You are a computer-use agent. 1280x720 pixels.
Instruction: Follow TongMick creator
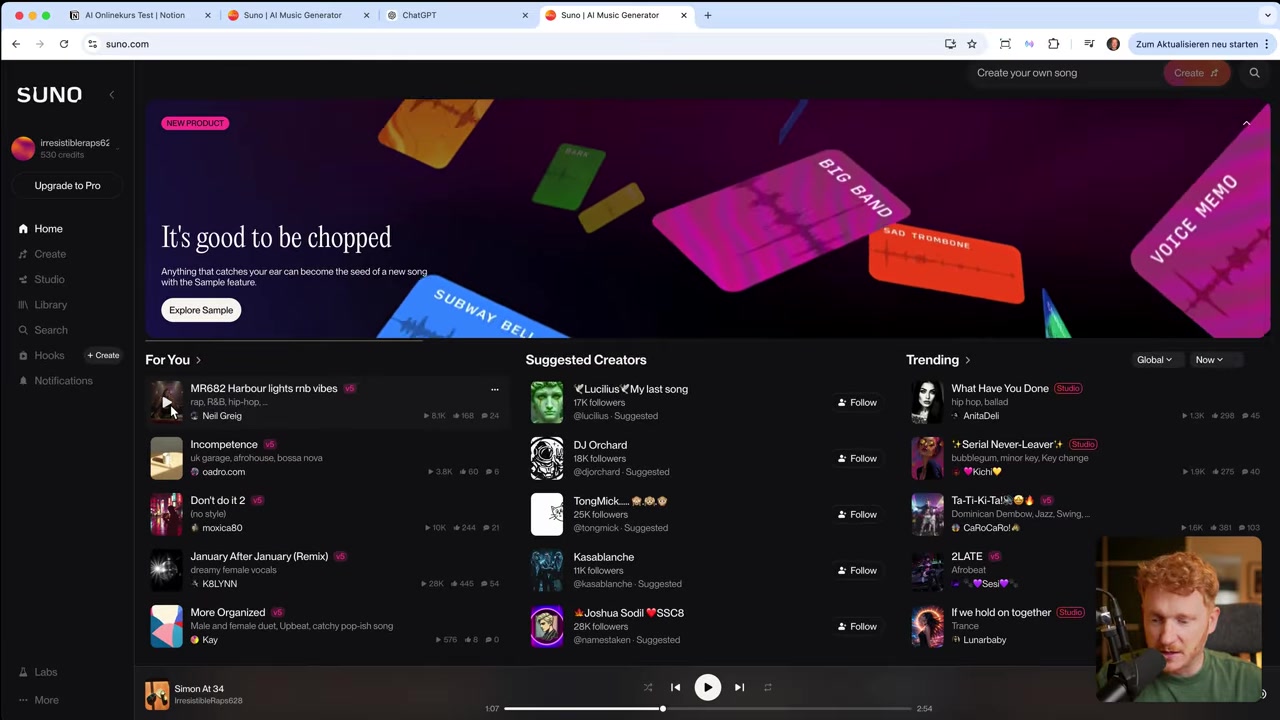857,515
